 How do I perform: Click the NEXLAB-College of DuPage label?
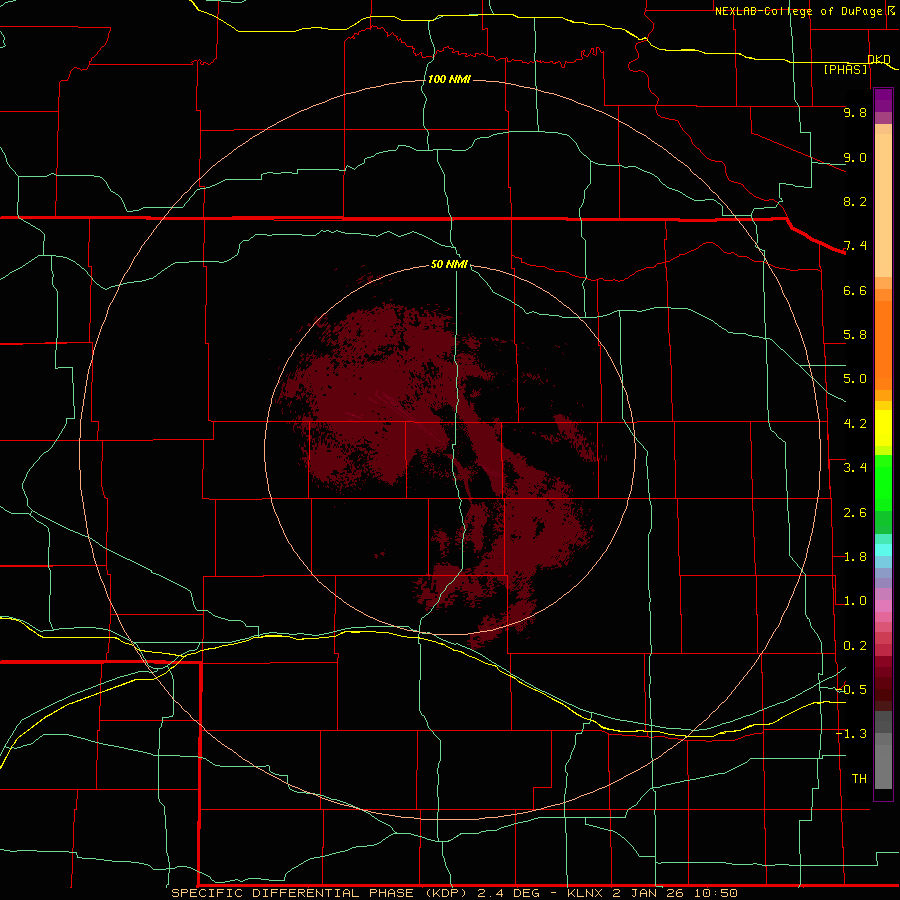click(x=798, y=11)
